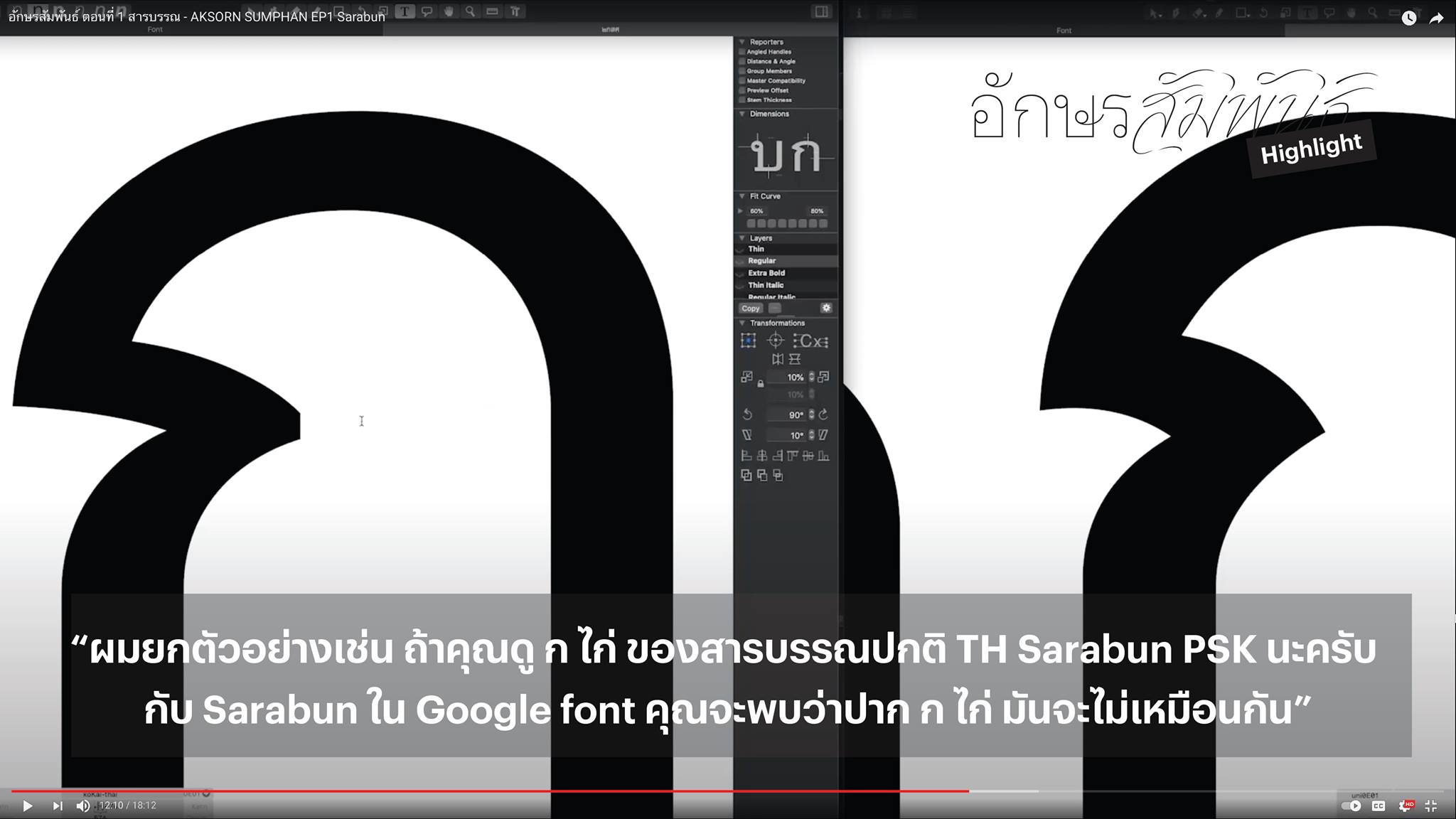The width and height of the screenshot is (1456, 819).
Task: Click the scale up icon
Action: pos(823,377)
